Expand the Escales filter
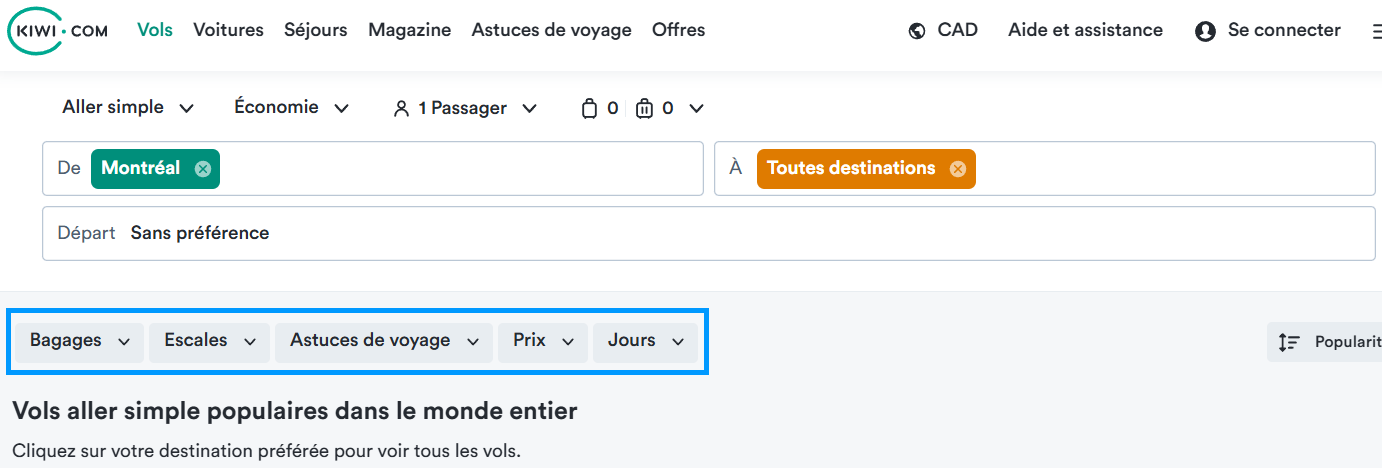 (x=209, y=341)
